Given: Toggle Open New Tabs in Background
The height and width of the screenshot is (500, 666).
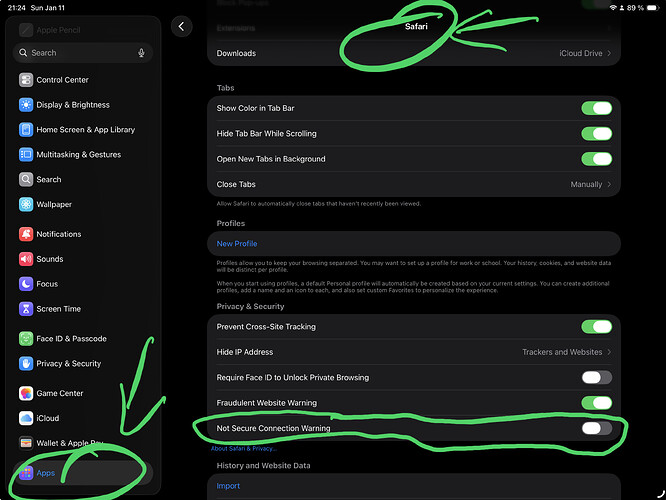Looking at the screenshot, I should [x=596, y=159].
